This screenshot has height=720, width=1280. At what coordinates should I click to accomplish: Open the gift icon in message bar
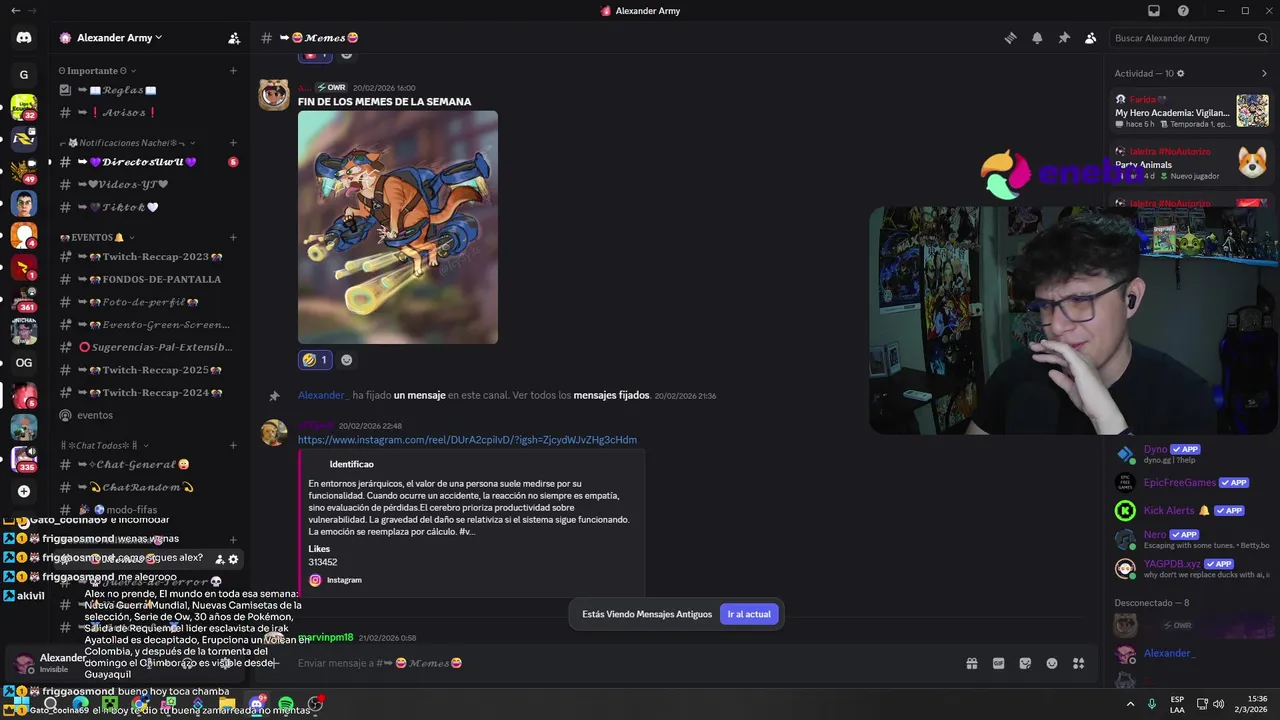tap(971, 663)
